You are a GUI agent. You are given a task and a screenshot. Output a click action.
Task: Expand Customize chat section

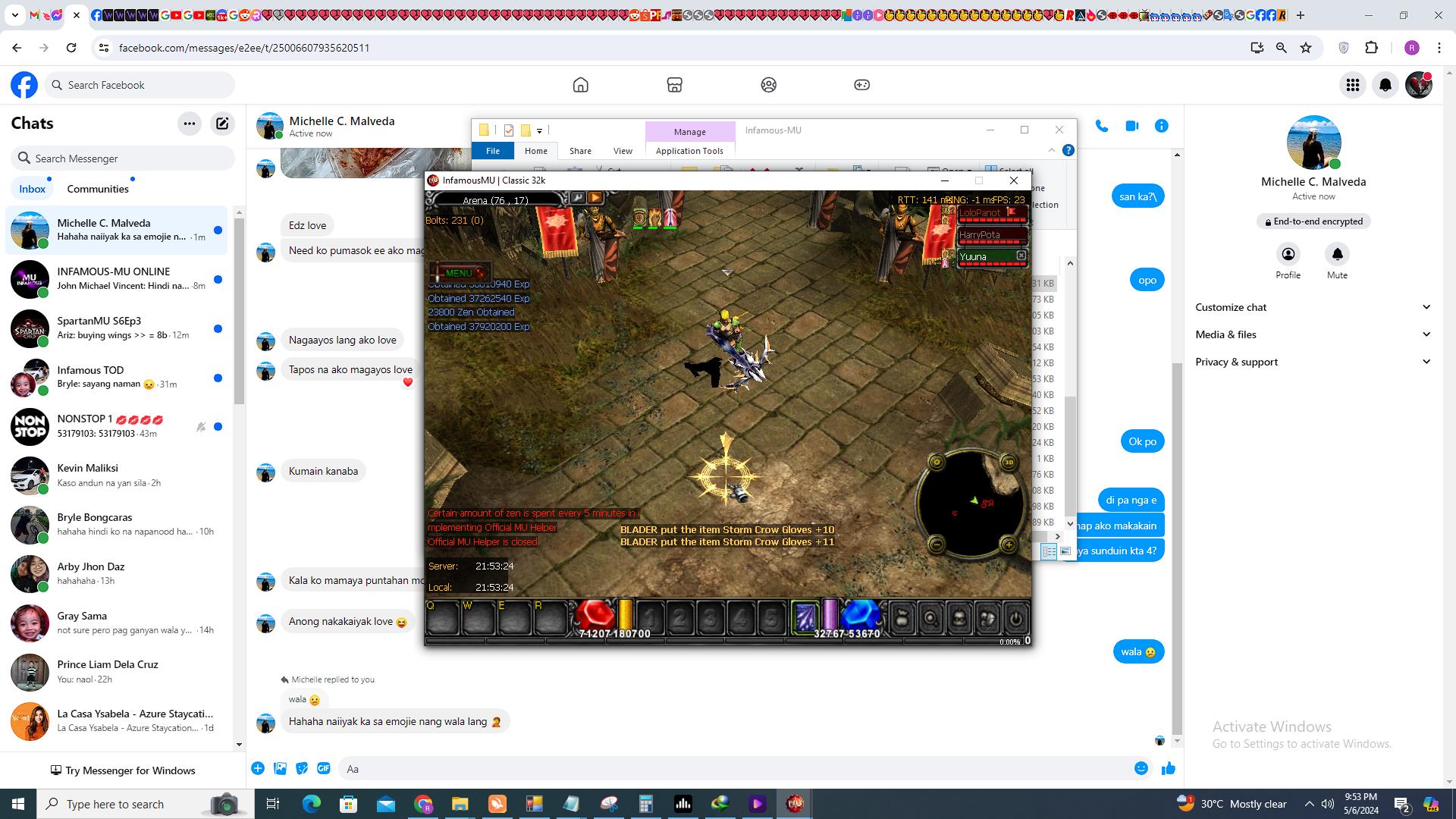coord(1313,307)
